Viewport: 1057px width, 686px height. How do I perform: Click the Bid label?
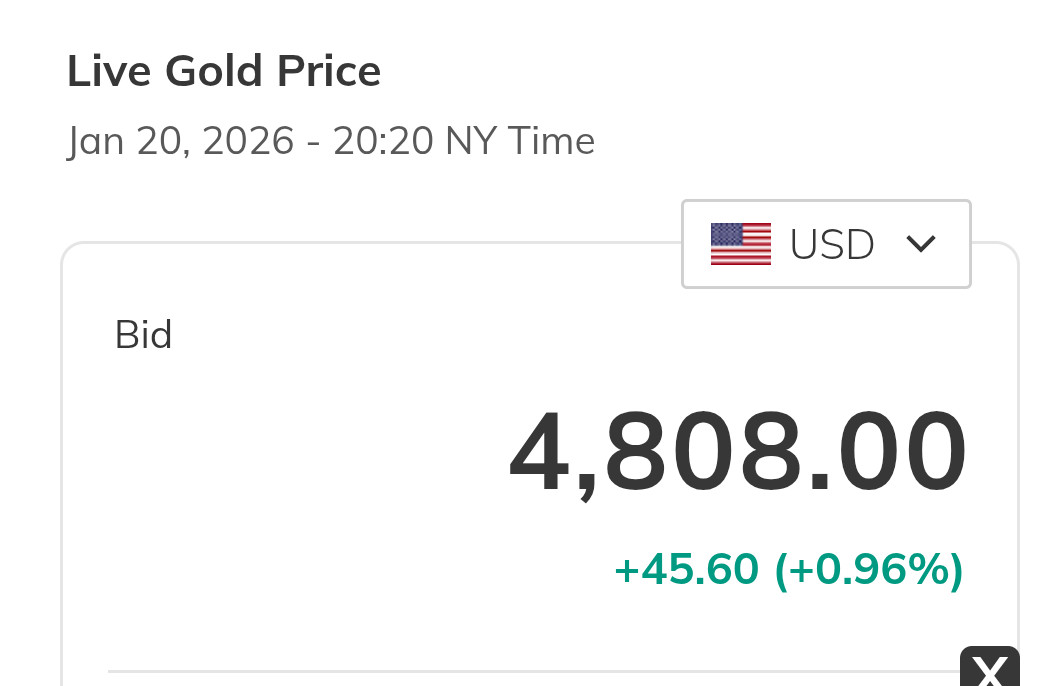(144, 335)
